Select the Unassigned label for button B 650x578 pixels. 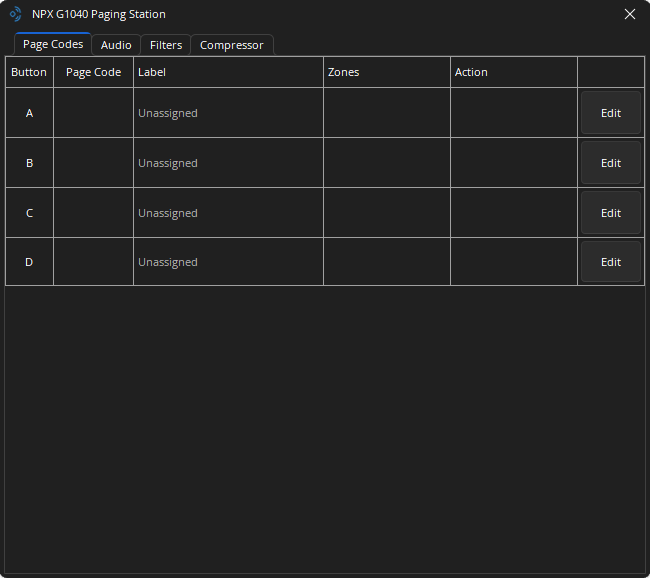168,163
